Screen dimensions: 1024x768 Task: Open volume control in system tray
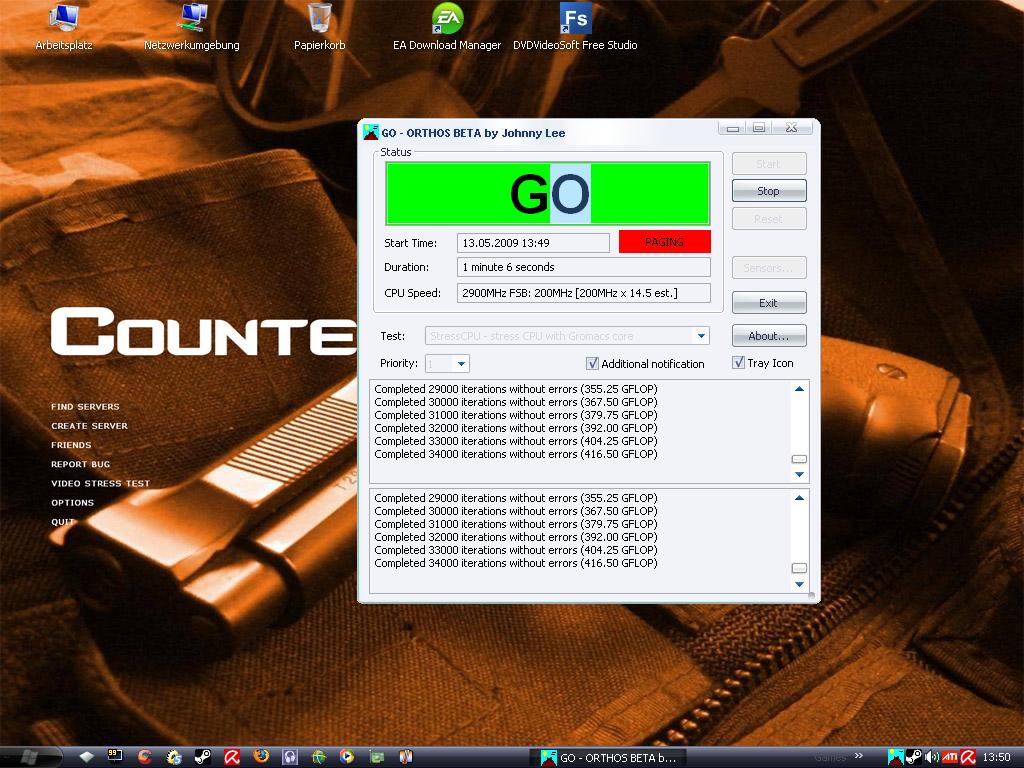932,757
